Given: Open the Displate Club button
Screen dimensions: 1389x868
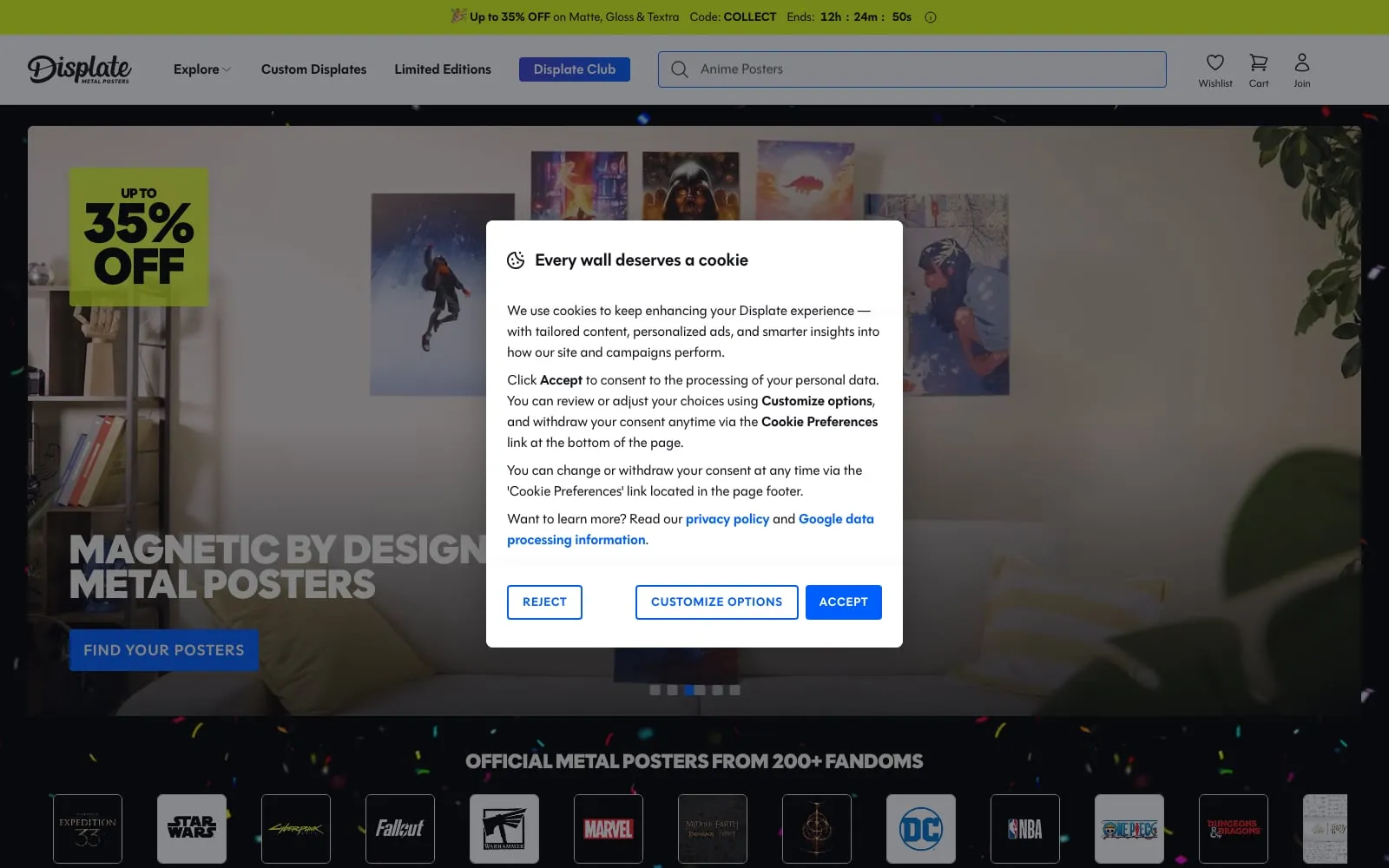Looking at the screenshot, I should point(575,69).
